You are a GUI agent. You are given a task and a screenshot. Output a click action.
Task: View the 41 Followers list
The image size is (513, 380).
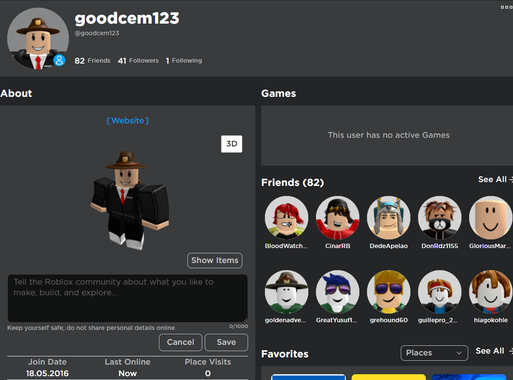[138, 61]
